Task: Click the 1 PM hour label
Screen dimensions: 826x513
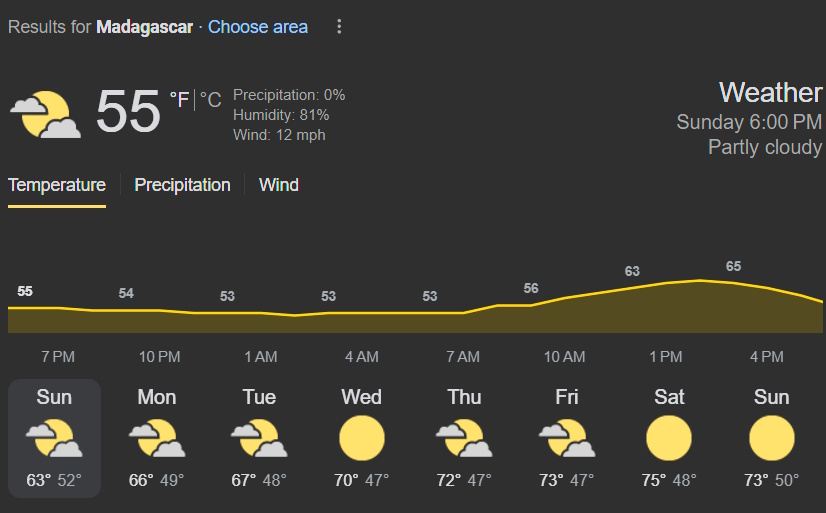Action: [666, 357]
